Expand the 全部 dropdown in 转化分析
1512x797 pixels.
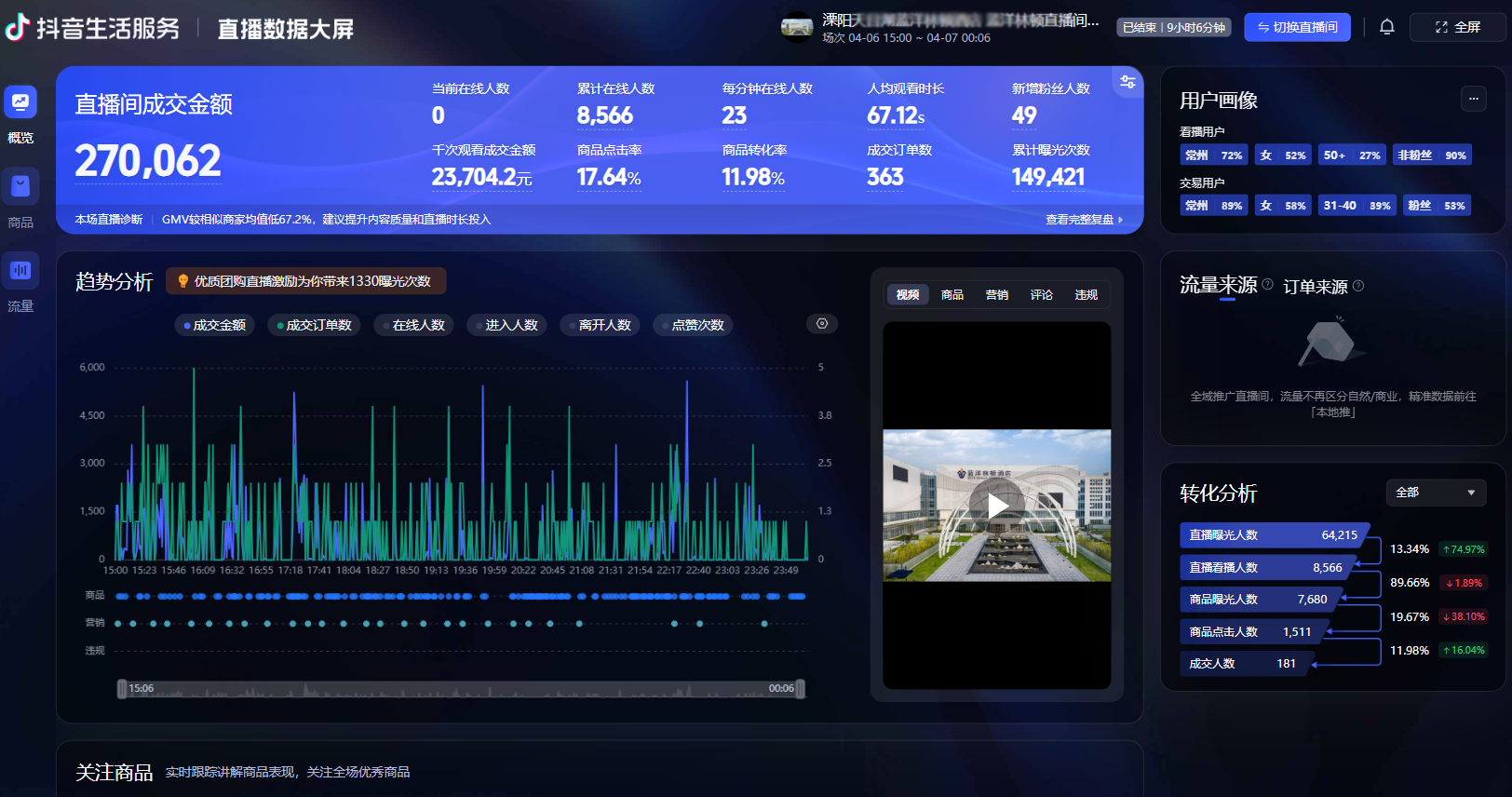pyautogui.click(x=1436, y=493)
